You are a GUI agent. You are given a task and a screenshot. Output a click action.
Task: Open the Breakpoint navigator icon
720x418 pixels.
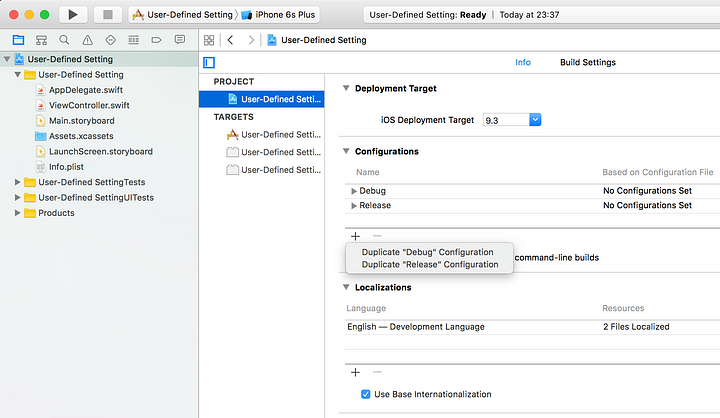pyautogui.click(x=157, y=40)
